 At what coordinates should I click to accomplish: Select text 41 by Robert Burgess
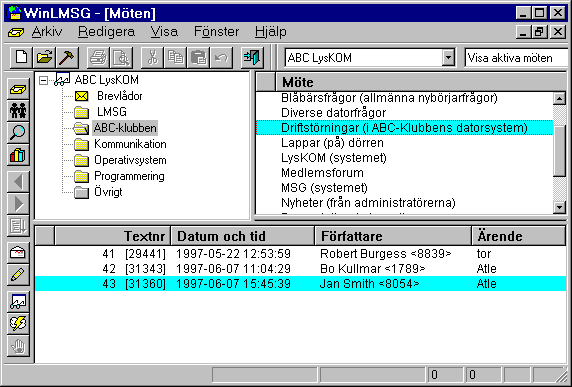coord(301,254)
